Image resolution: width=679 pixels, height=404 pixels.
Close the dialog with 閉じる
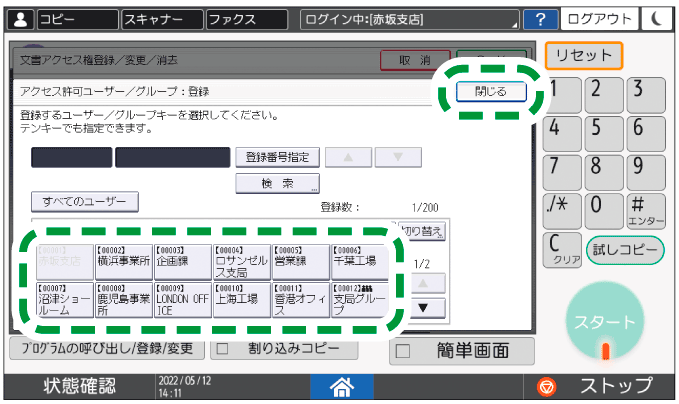click(x=491, y=92)
